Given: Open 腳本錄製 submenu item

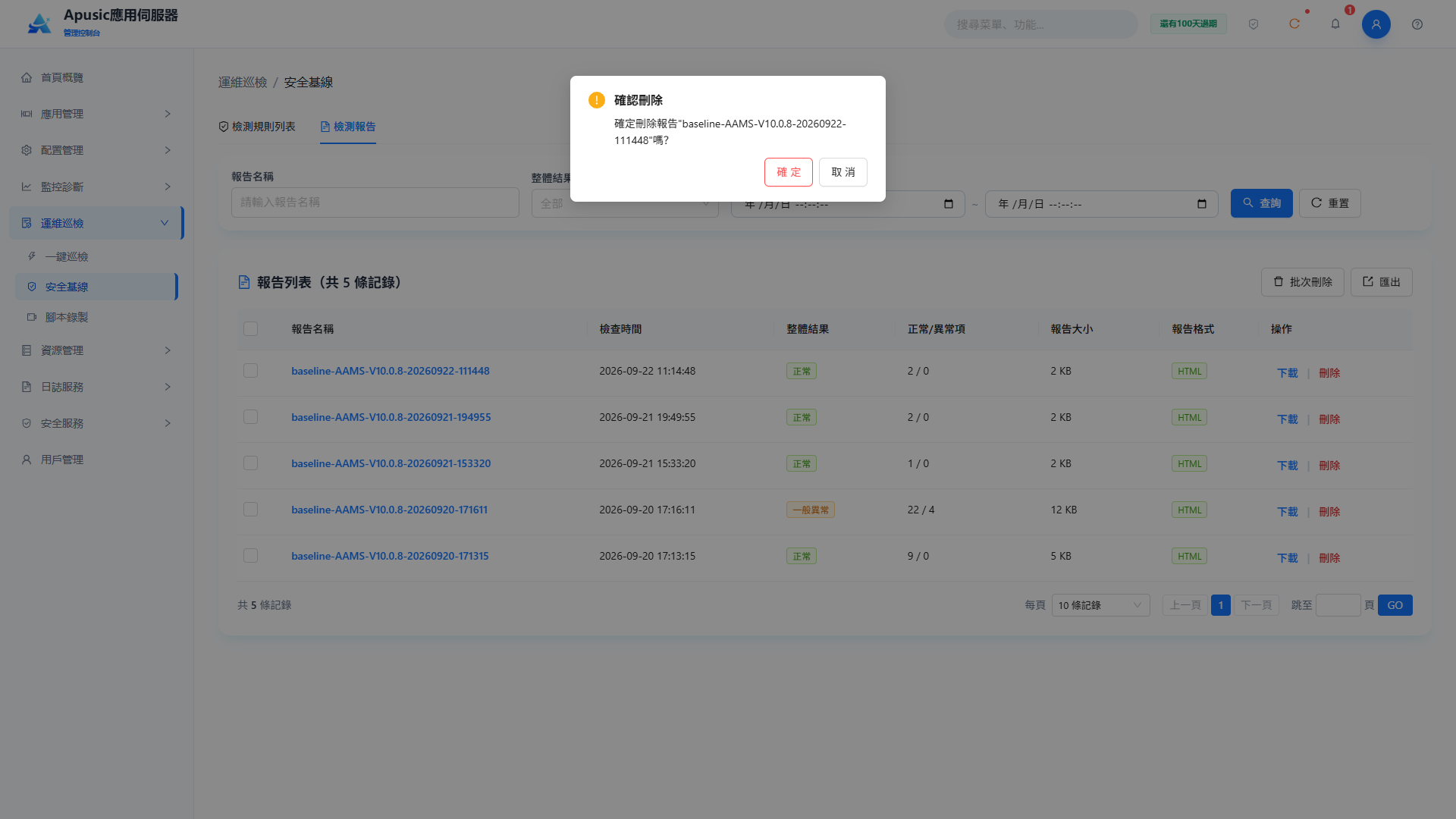Looking at the screenshot, I should click(96, 317).
